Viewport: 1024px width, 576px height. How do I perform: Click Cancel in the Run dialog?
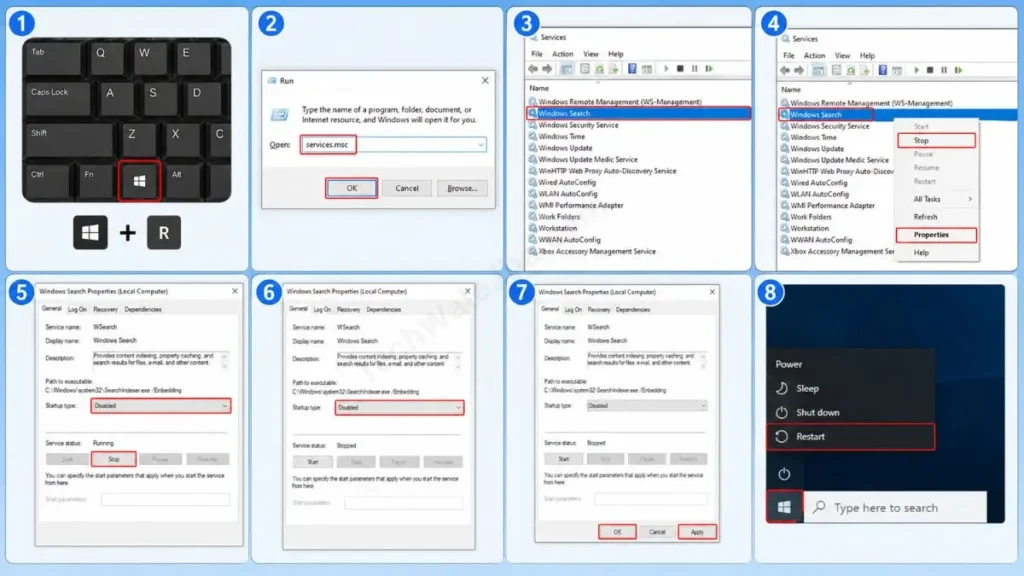pyautogui.click(x=406, y=188)
